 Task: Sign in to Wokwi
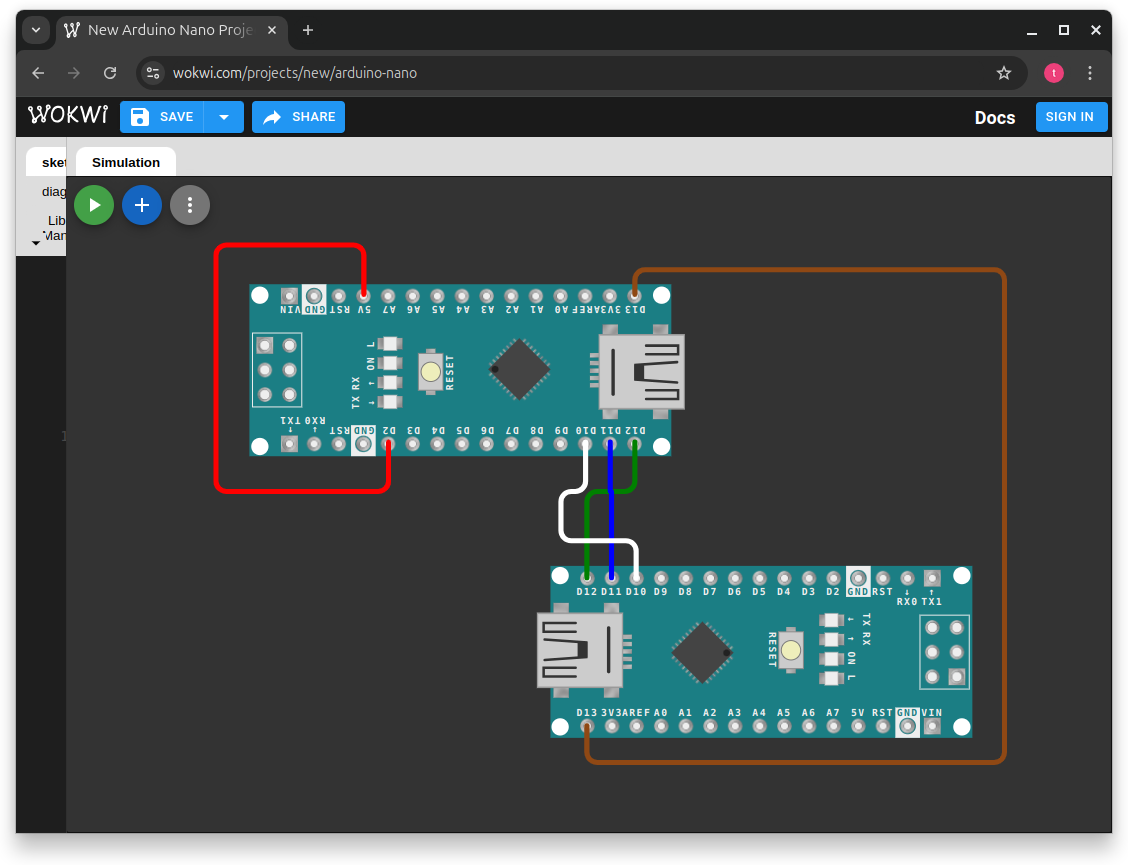[x=1071, y=116]
